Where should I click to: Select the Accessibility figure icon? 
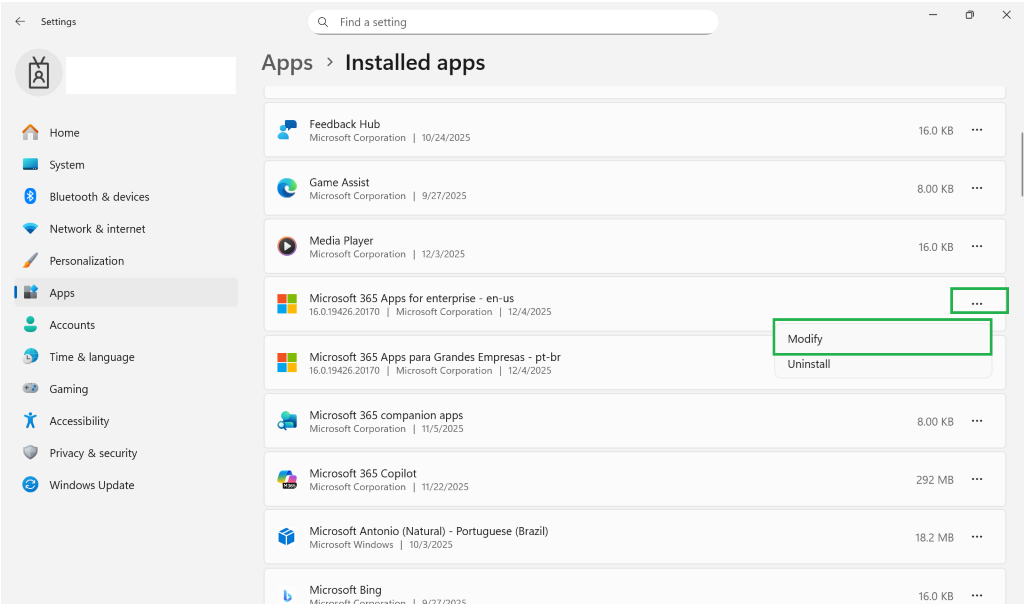click(30, 421)
